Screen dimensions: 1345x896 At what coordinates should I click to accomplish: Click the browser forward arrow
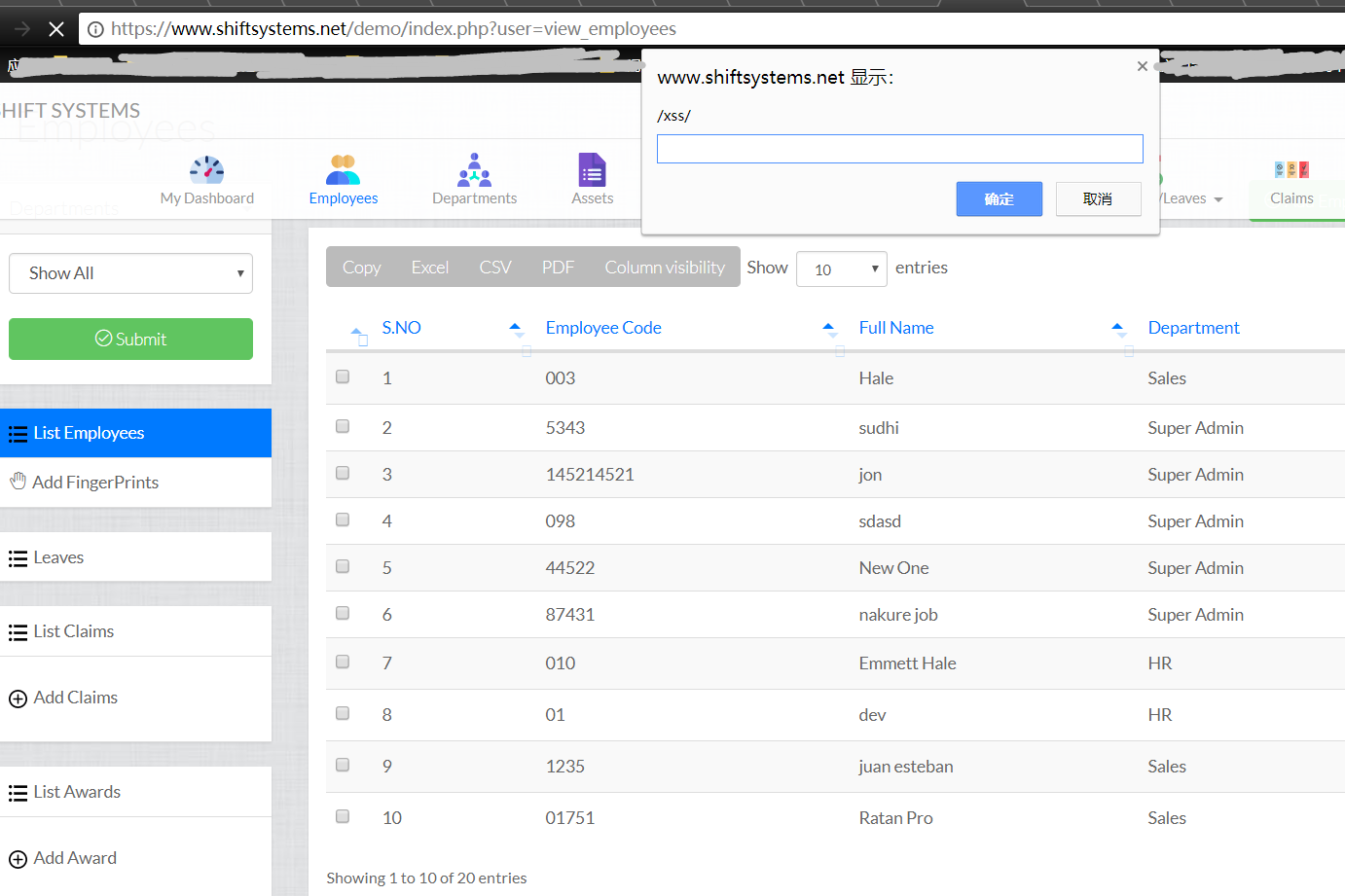(x=22, y=29)
